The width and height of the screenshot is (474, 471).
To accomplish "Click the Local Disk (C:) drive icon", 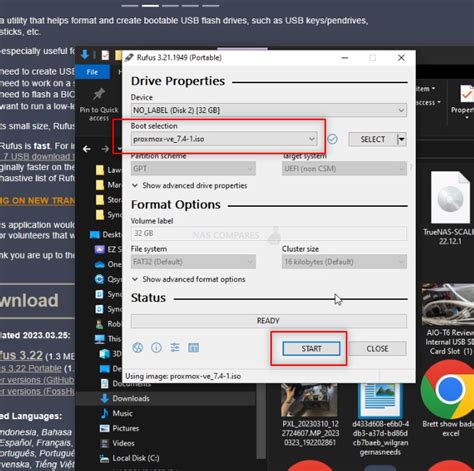I will click(105, 459).
